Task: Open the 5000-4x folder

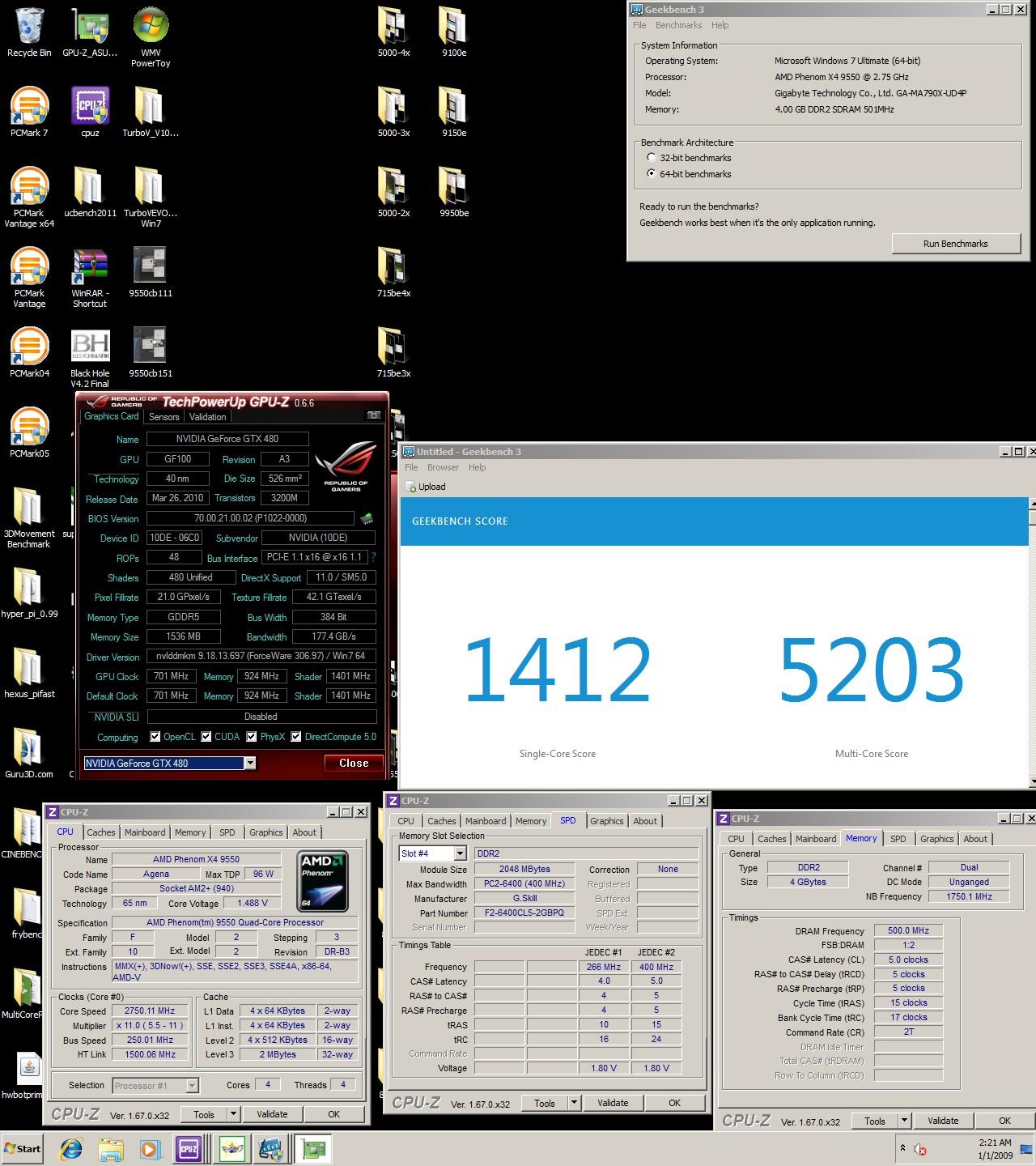Action: coord(393,32)
